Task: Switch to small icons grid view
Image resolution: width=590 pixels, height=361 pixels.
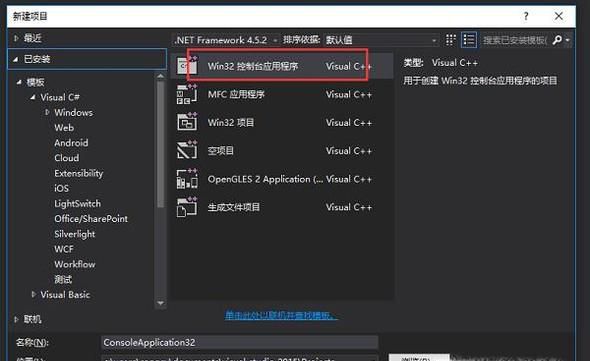Action: point(450,40)
